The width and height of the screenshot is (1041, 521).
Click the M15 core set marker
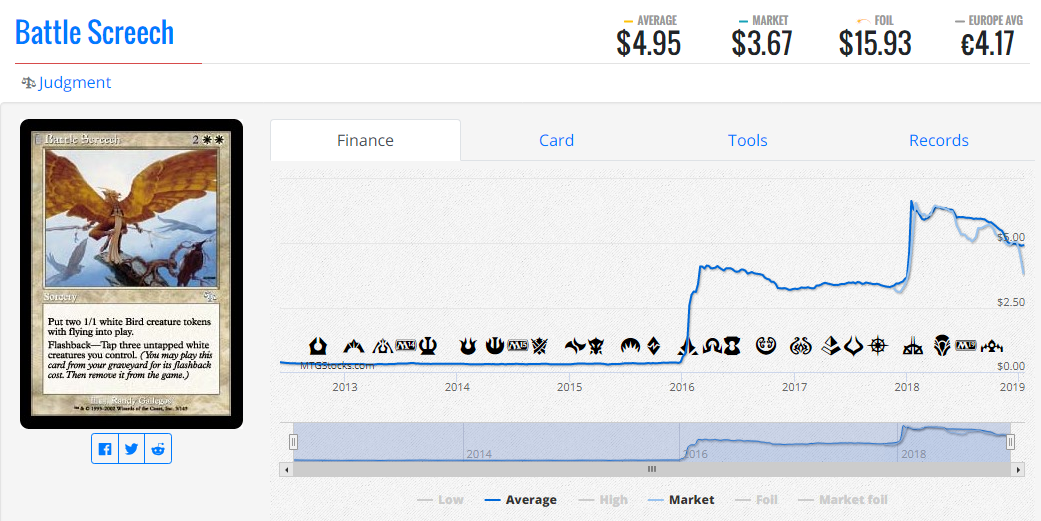click(518, 345)
